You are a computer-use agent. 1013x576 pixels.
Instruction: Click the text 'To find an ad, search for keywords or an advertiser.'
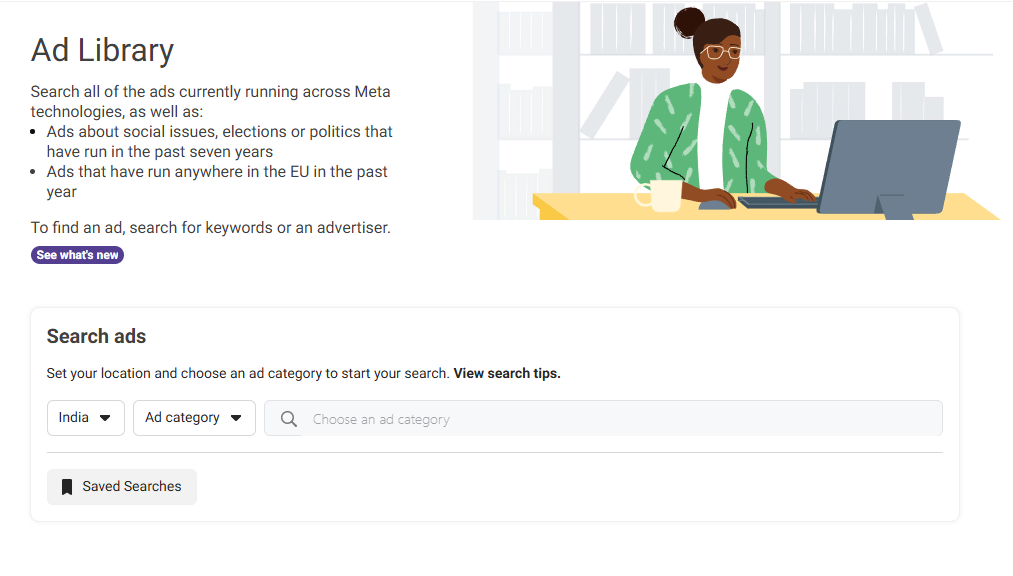point(211,228)
